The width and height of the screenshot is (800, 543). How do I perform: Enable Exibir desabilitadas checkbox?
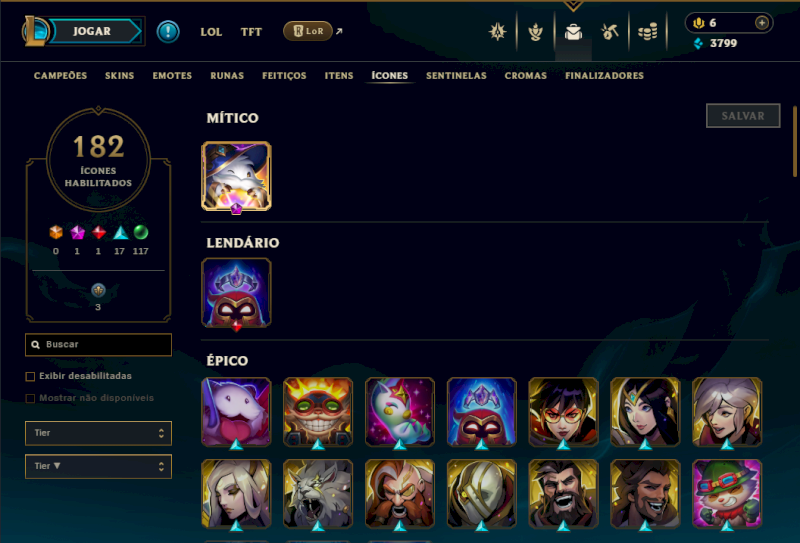coord(30,377)
